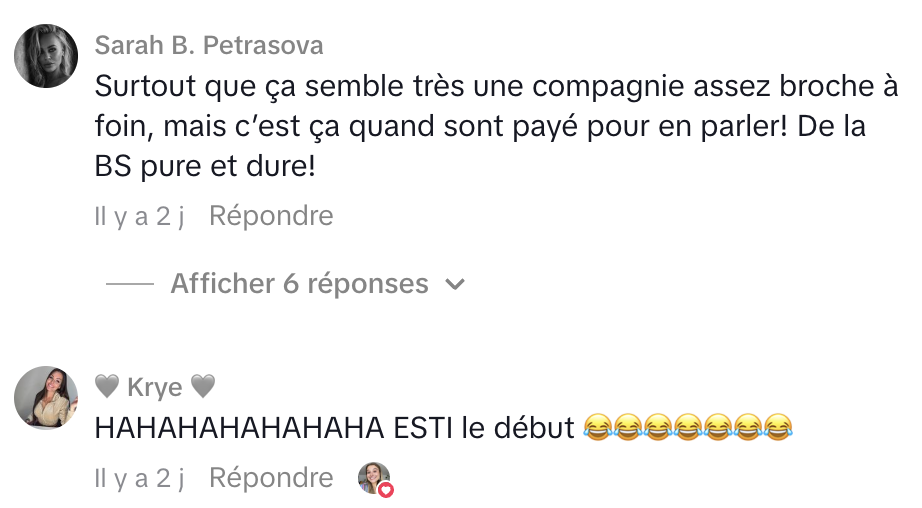Click the gray heart before Krye's name
The height and width of the screenshot is (508, 922).
(107, 387)
